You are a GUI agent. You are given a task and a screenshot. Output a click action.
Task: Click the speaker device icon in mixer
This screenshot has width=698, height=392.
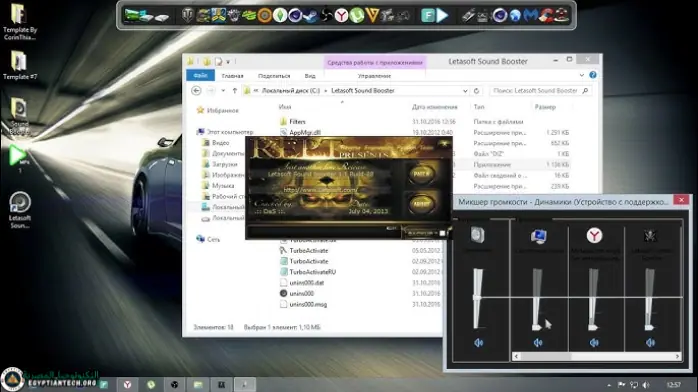coord(478,235)
